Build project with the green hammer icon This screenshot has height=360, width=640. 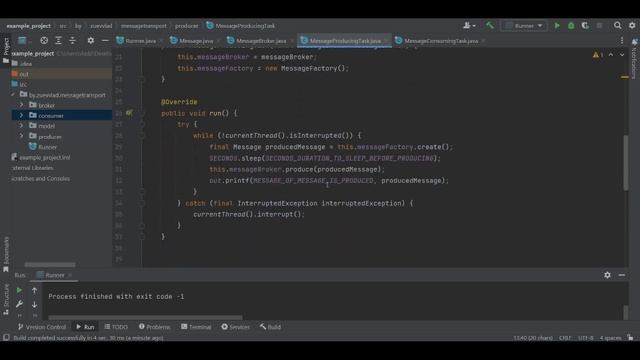(x=489, y=25)
